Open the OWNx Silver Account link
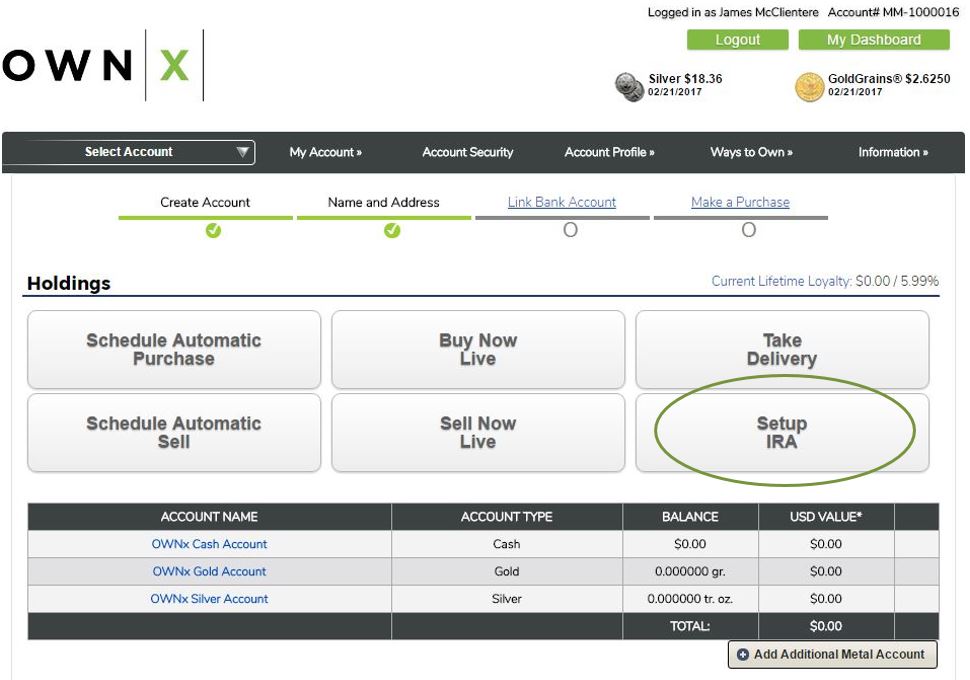This screenshot has height=680, width=970. (x=209, y=598)
